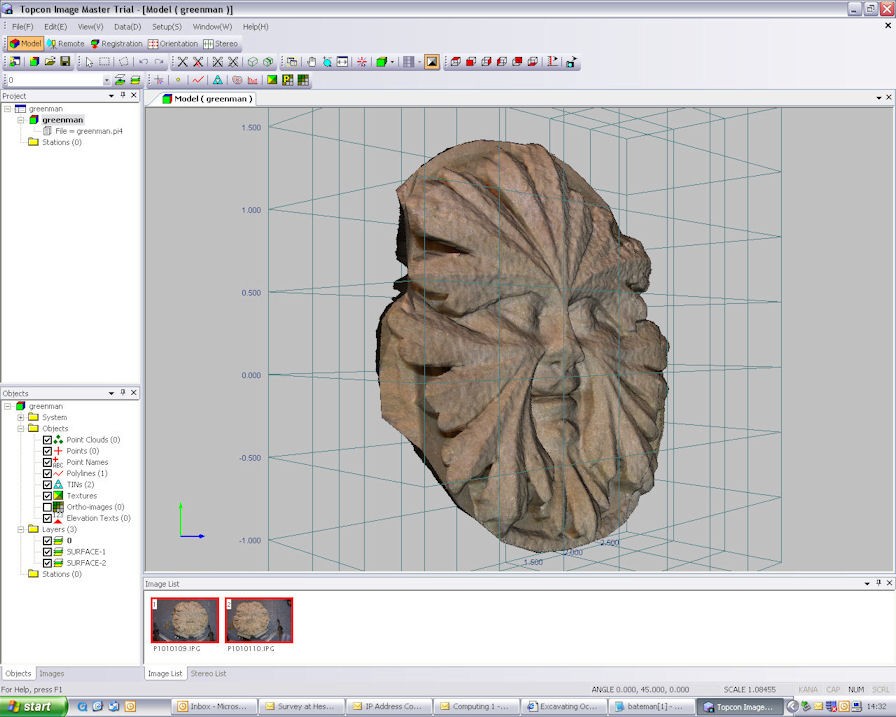Click the Orientation mode button
This screenshot has height=717, width=896.
click(173, 44)
